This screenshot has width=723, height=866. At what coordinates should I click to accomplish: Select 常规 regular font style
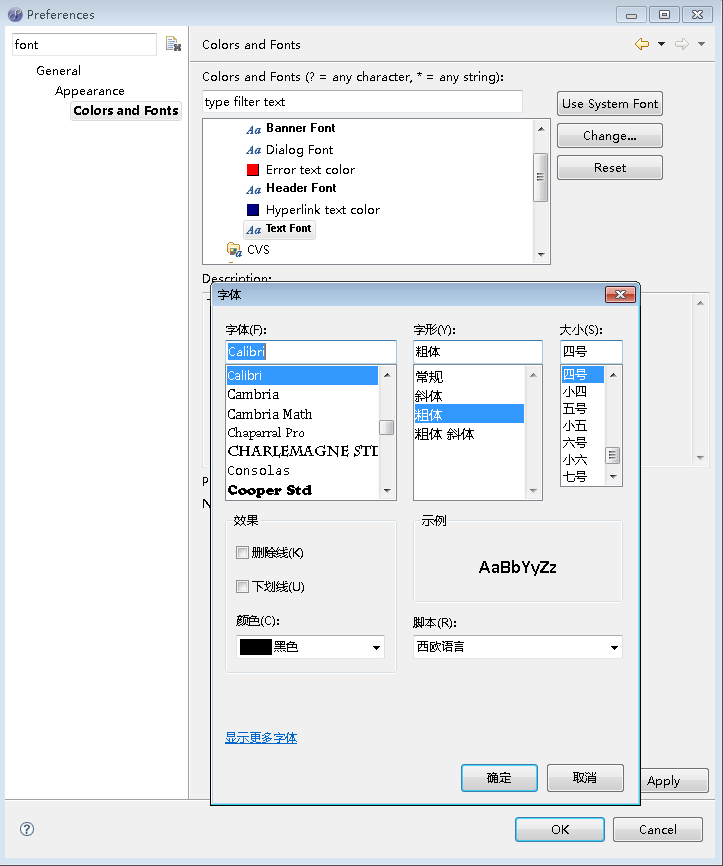tap(469, 377)
